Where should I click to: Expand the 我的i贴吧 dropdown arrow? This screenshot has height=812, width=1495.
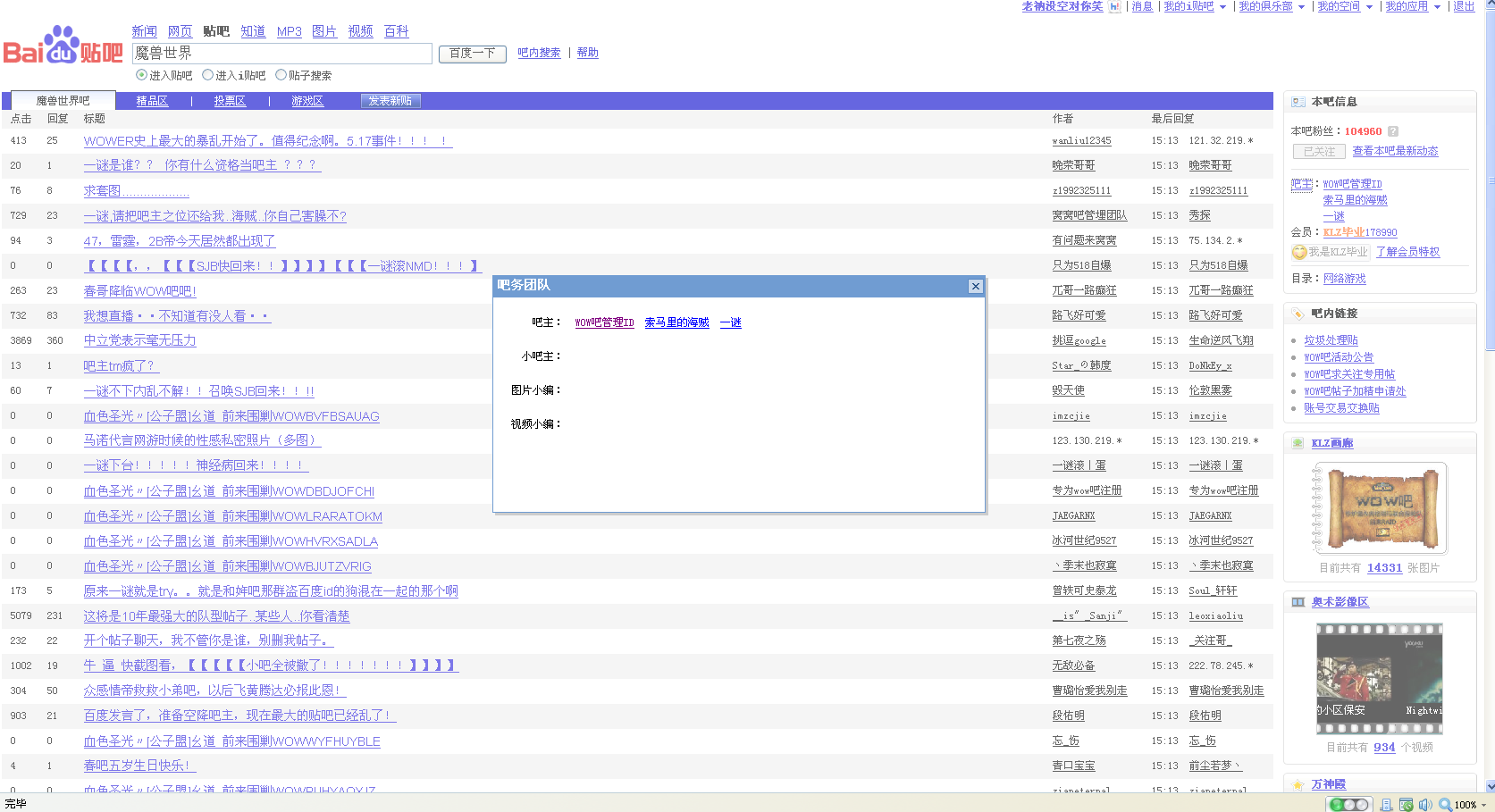[x=1222, y=7]
